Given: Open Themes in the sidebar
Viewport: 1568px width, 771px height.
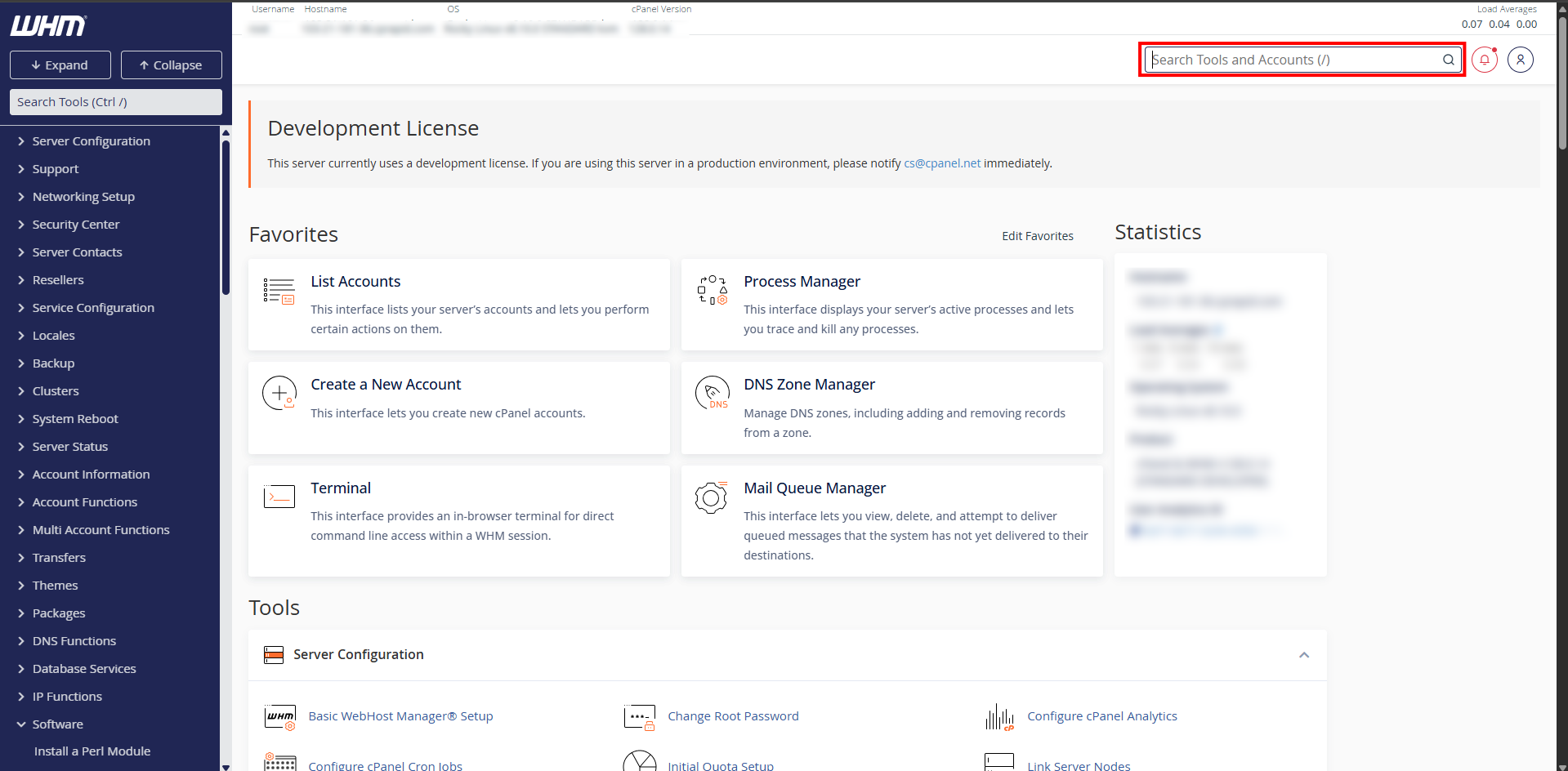Looking at the screenshot, I should [55, 586].
